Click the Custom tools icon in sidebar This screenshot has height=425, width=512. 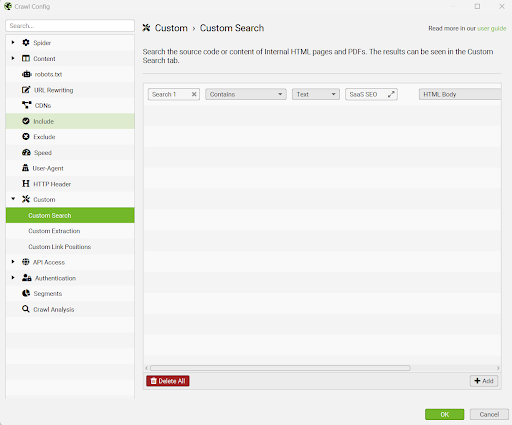pyautogui.click(x=26, y=199)
